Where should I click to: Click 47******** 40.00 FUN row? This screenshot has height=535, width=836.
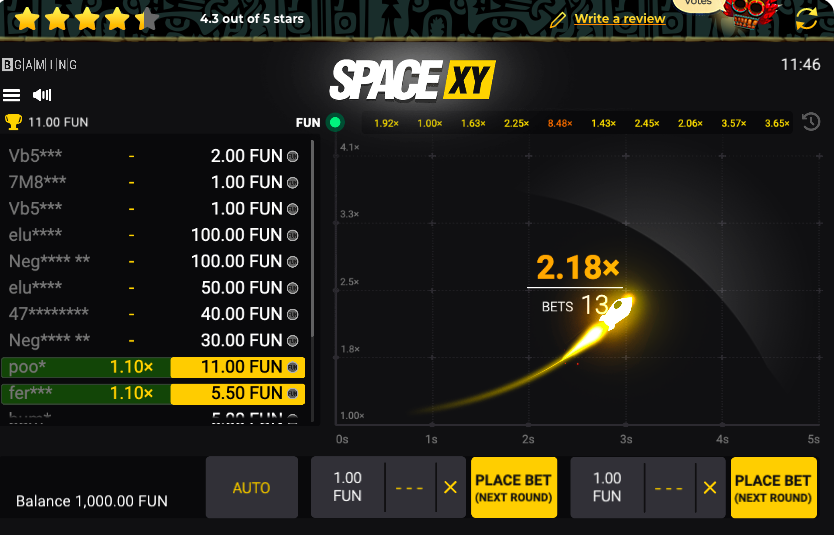point(154,314)
